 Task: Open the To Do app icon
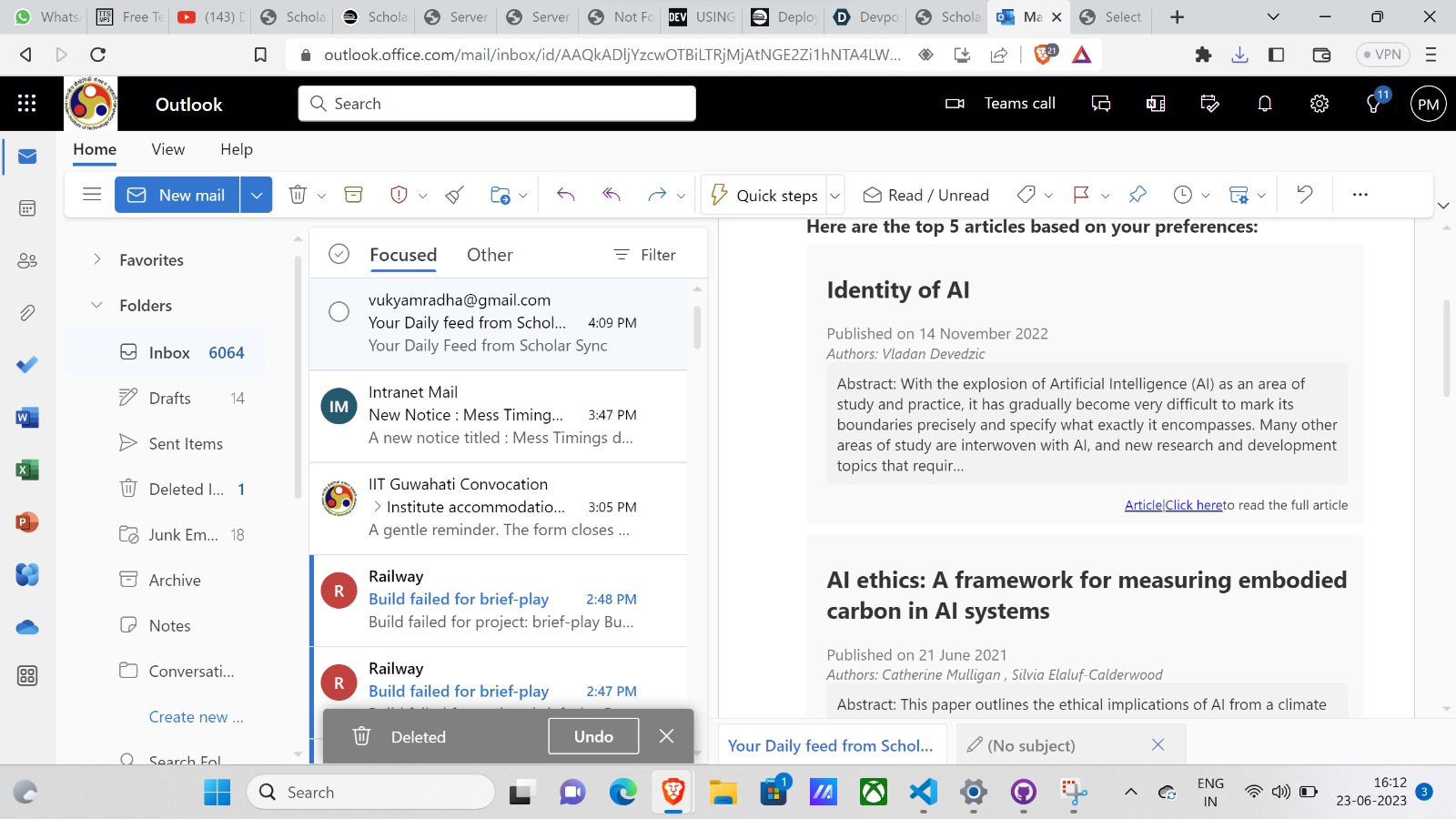[x=27, y=365]
